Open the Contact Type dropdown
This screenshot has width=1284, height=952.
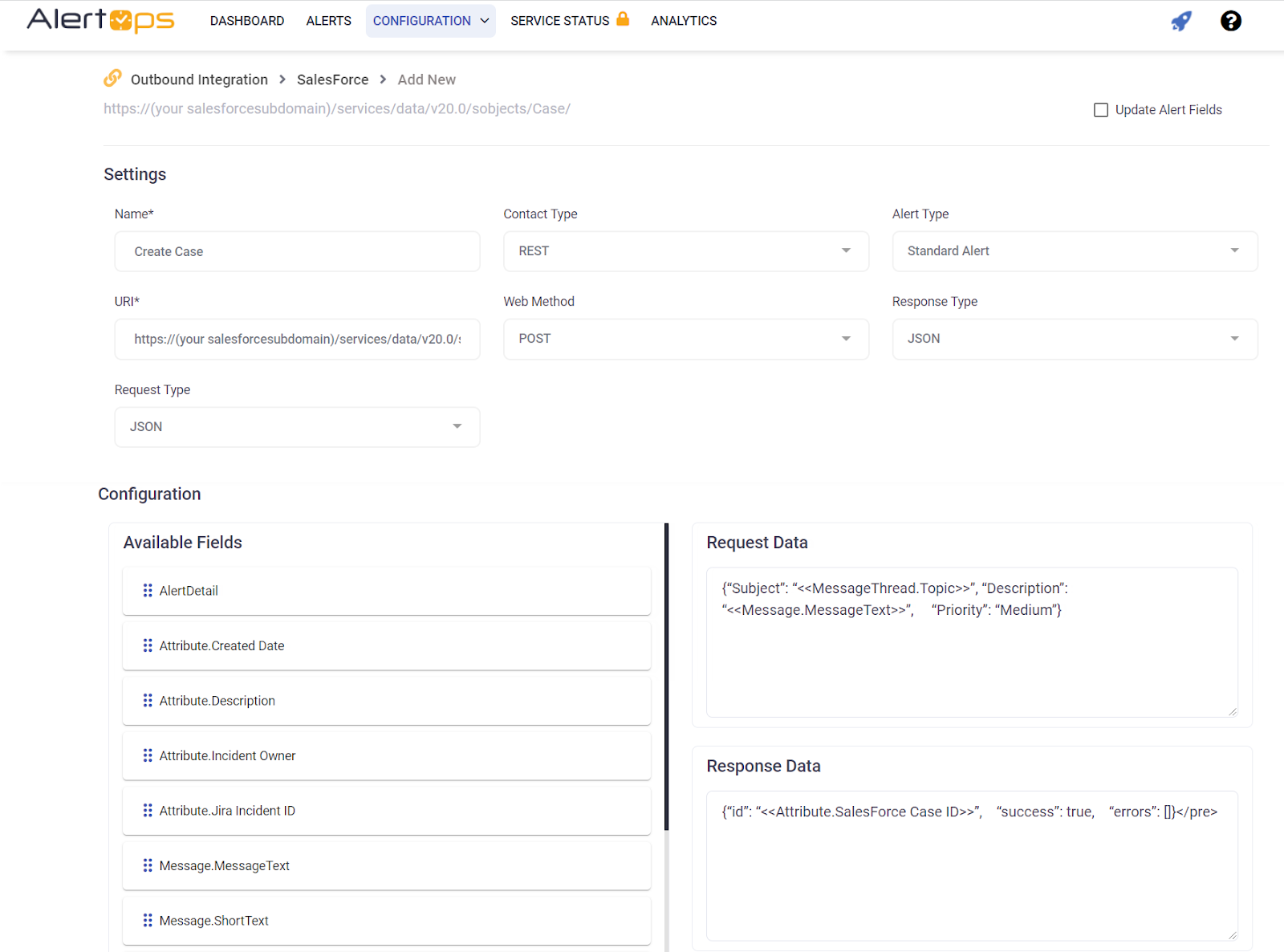685,251
